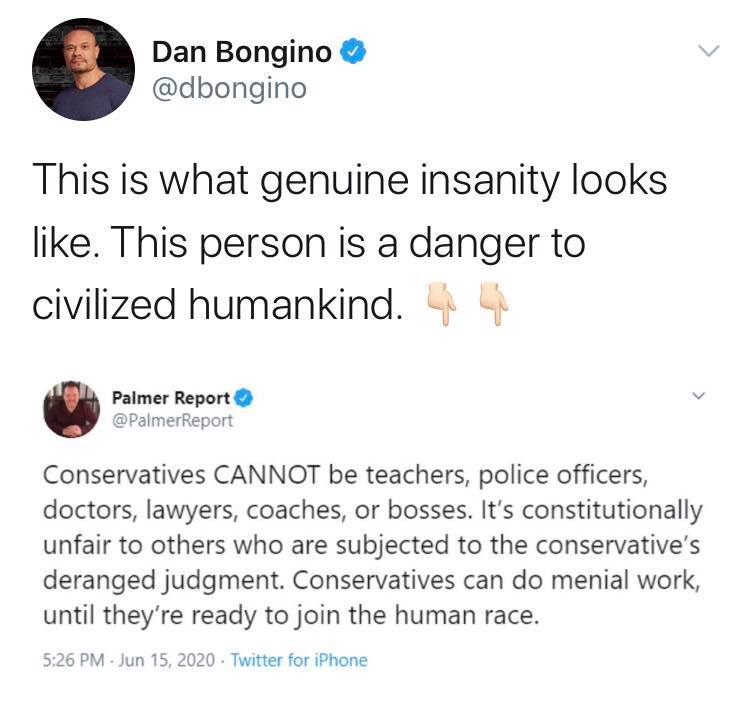
Task: Click Dan Bongino's blue verified badge
Action: click(353, 52)
